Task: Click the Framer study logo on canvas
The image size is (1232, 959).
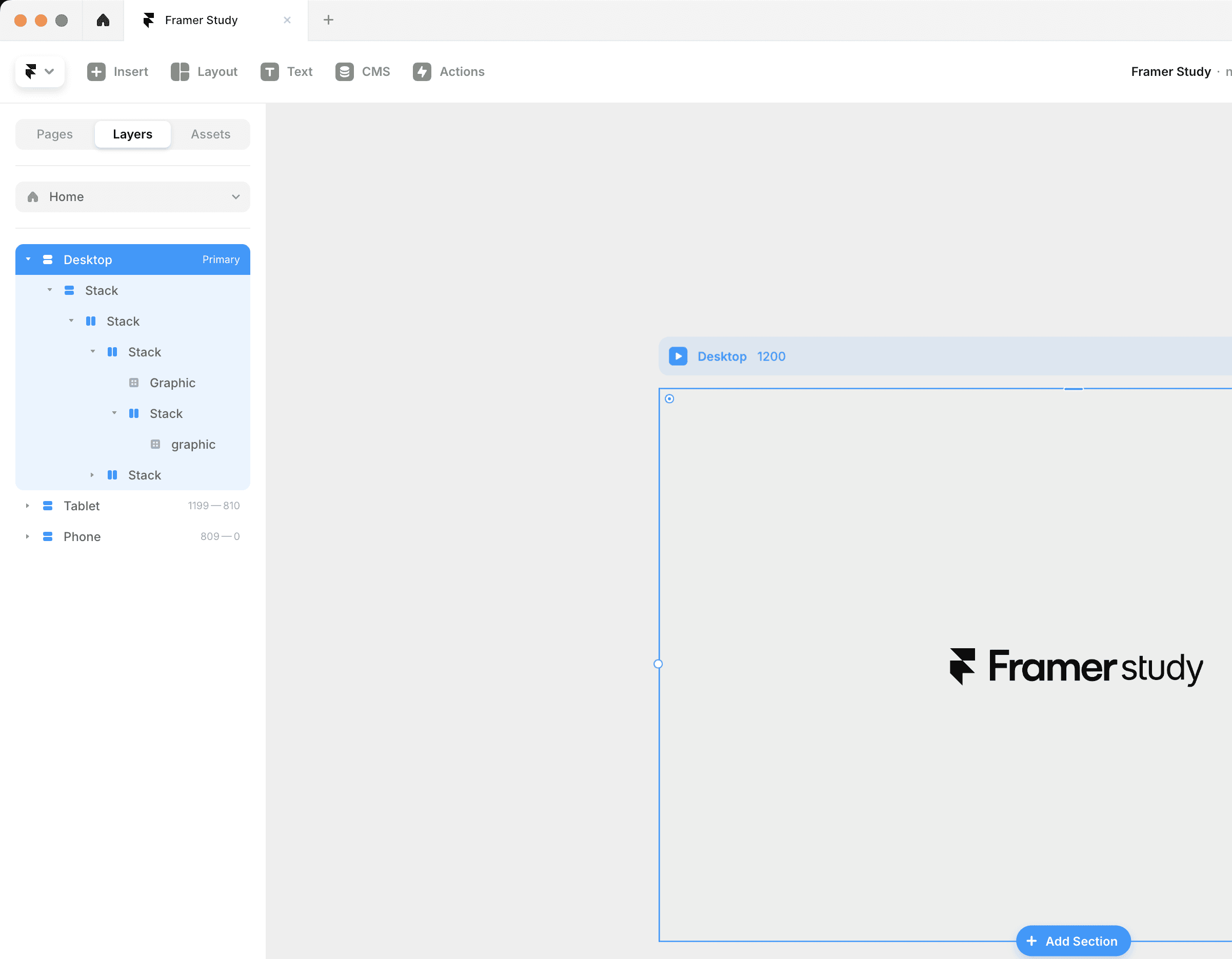Action: pos(1076,666)
